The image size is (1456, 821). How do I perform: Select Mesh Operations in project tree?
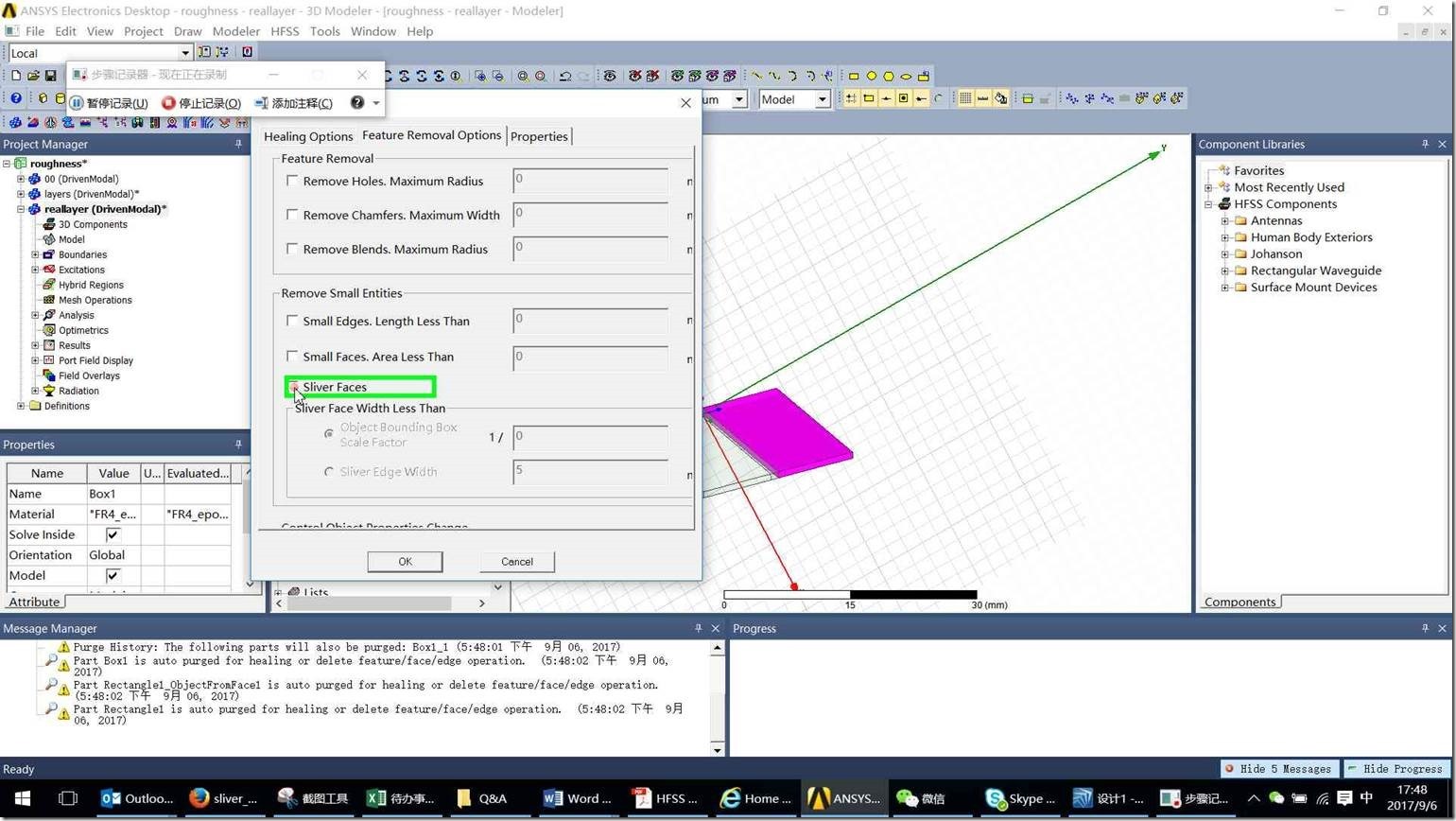coord(95,300)
